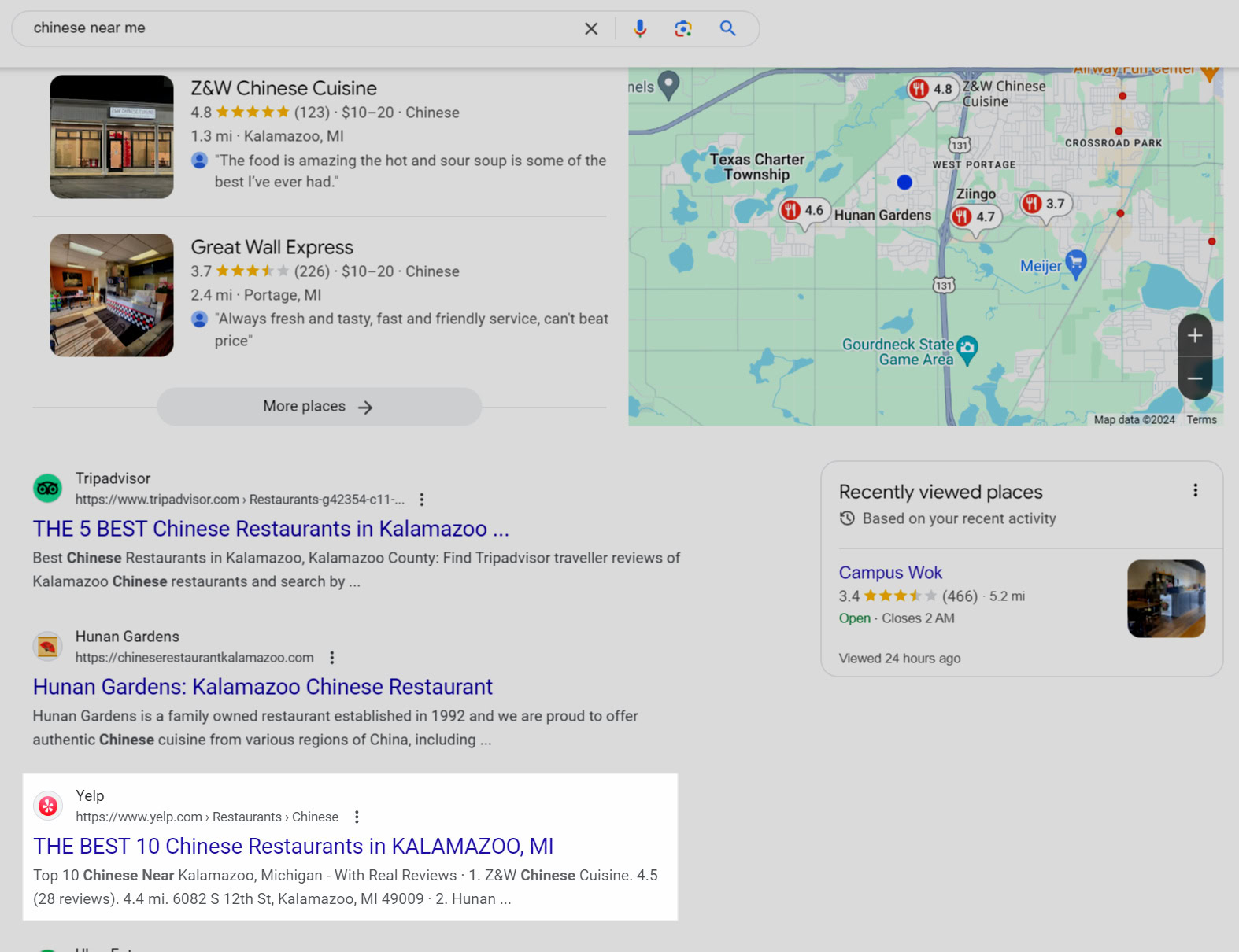Image resolution: width=1239 pixels, height=952 pixels.
Task: Open the Z&W Chinese Cuisine listing title
Action: pyautogui.click(x=283, y=88)
